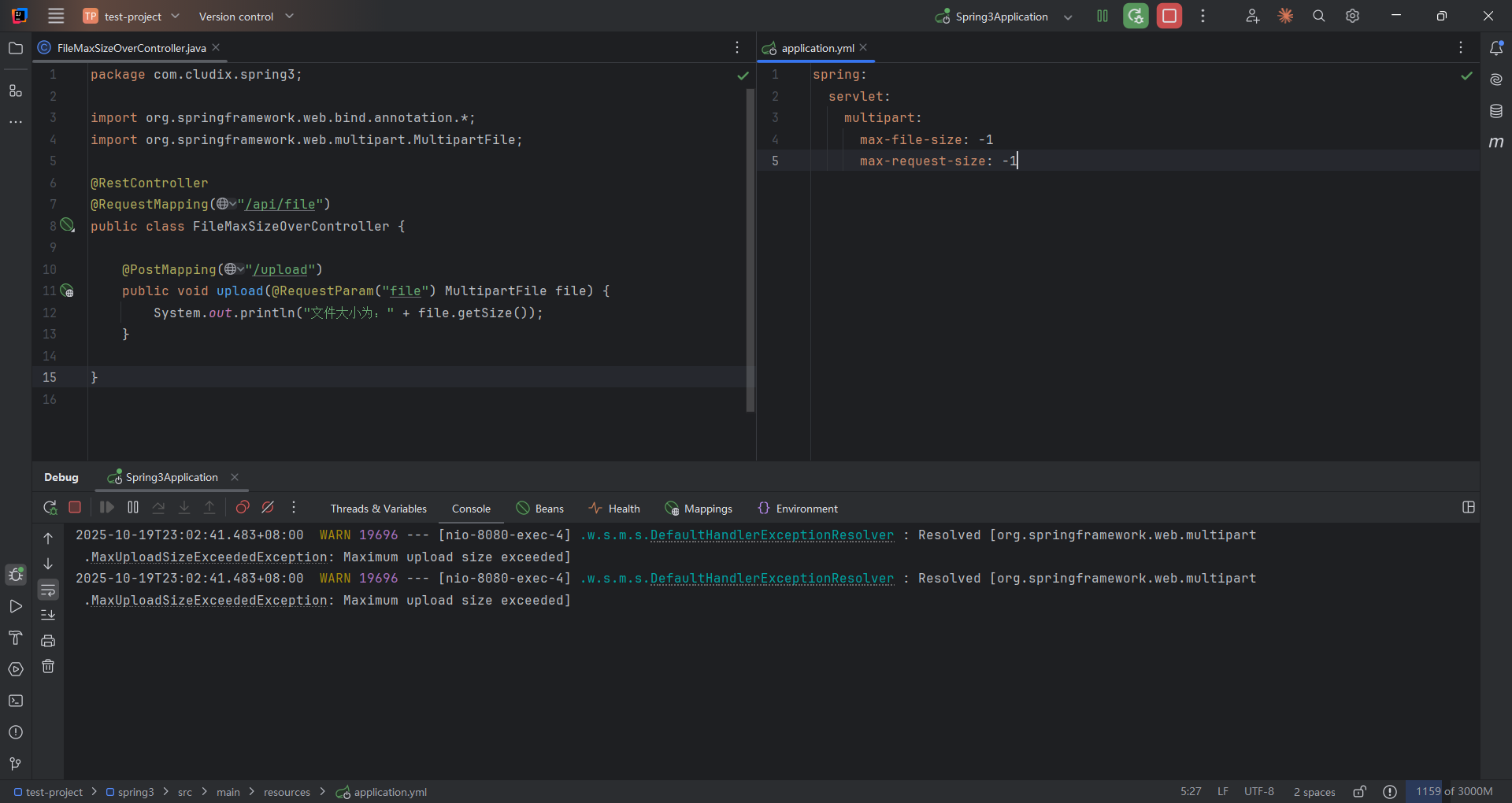Screen dimensions: 1512x803
Task: Click the UTF-8 encoding in status bar
Action: coord(1258,791)
